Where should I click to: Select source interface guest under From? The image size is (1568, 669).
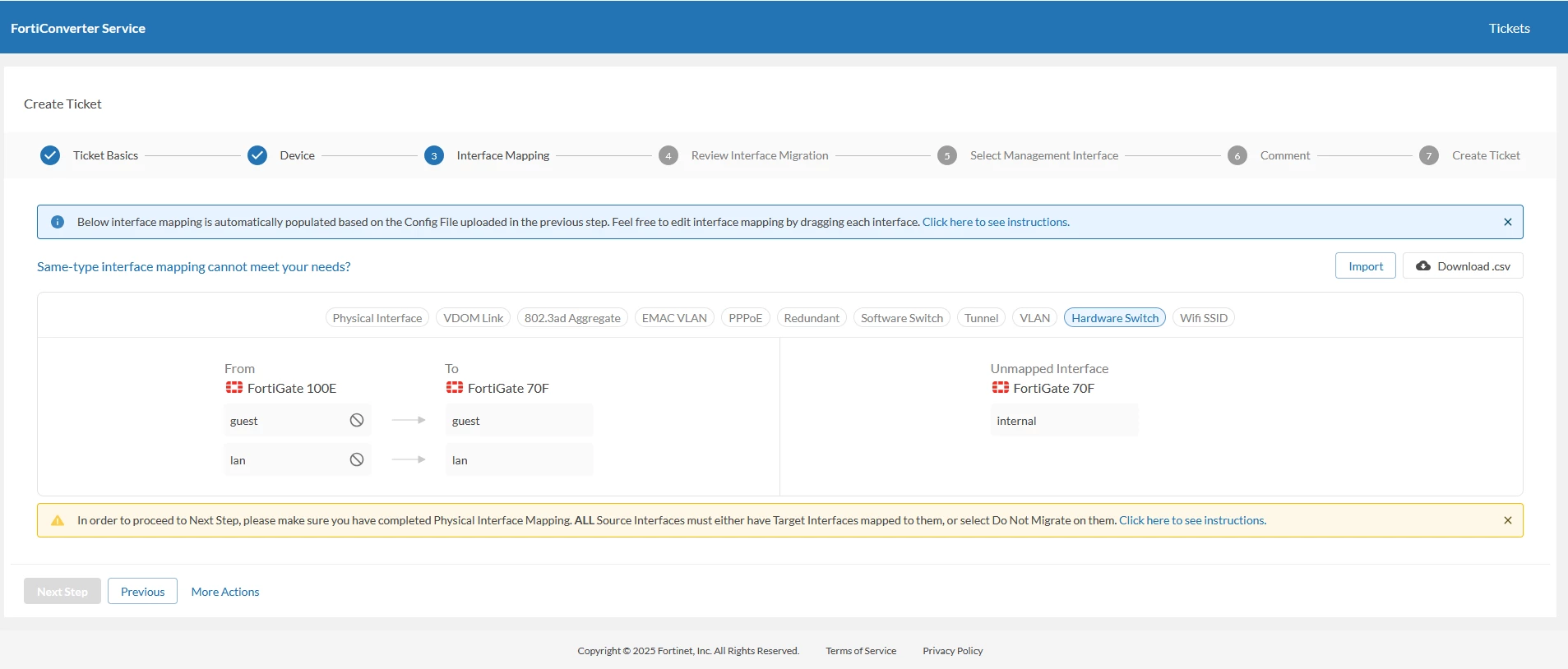[297, 420]
